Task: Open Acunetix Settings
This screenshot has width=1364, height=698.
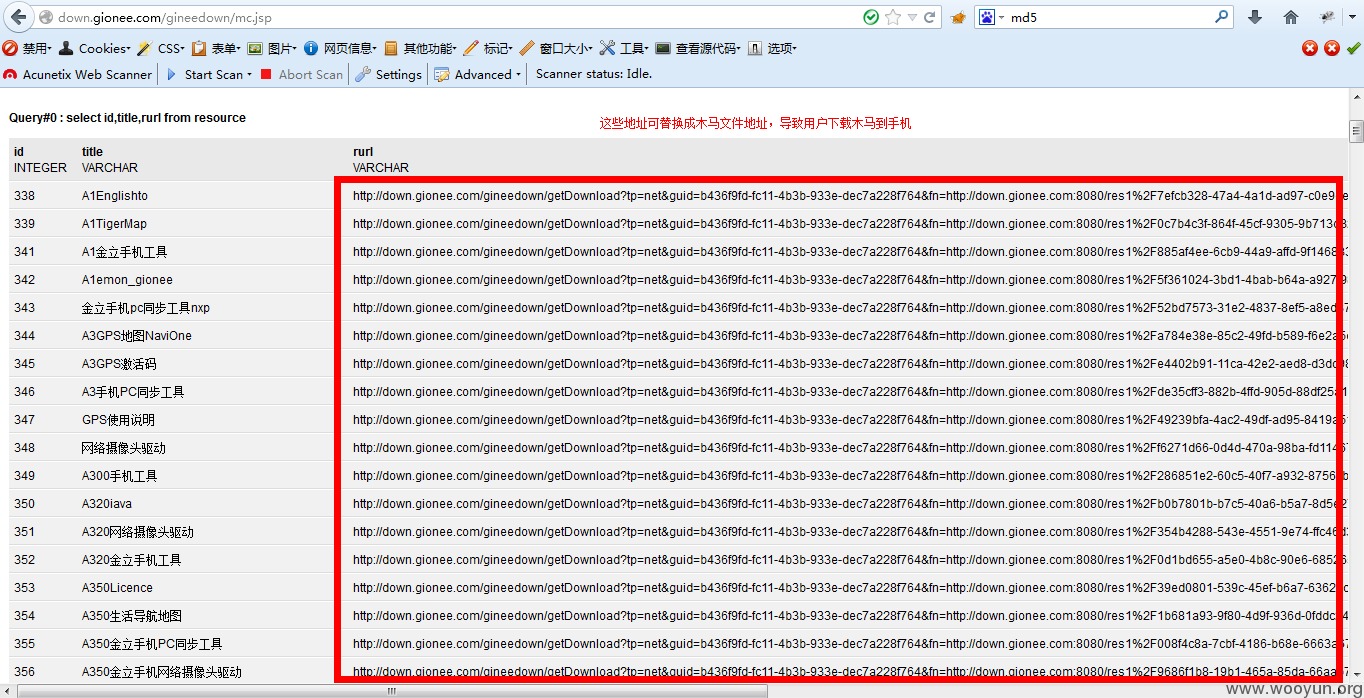Action: [389, 74]
